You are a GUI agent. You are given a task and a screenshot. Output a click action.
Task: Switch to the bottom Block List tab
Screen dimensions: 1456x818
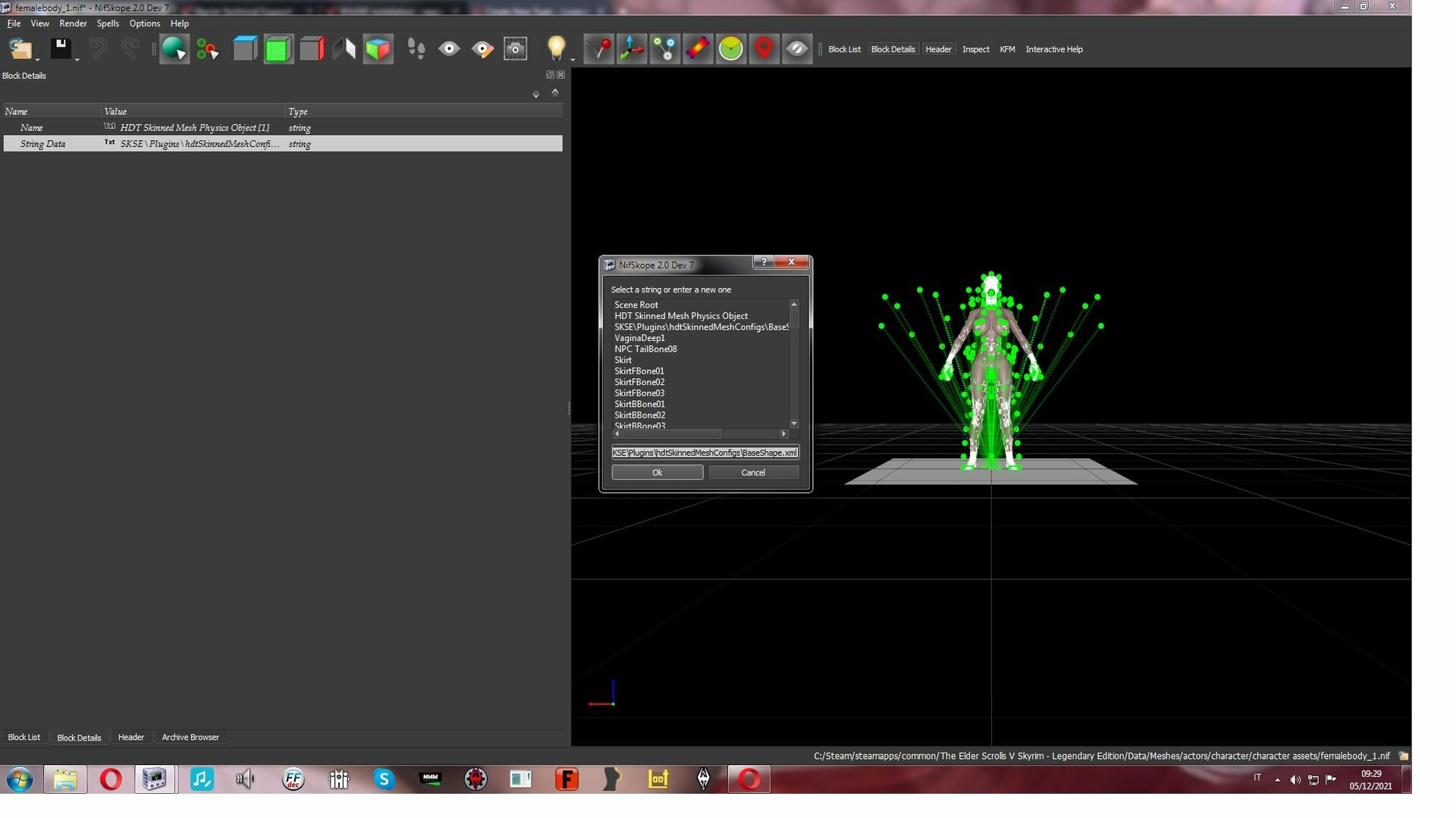point(24,737)
